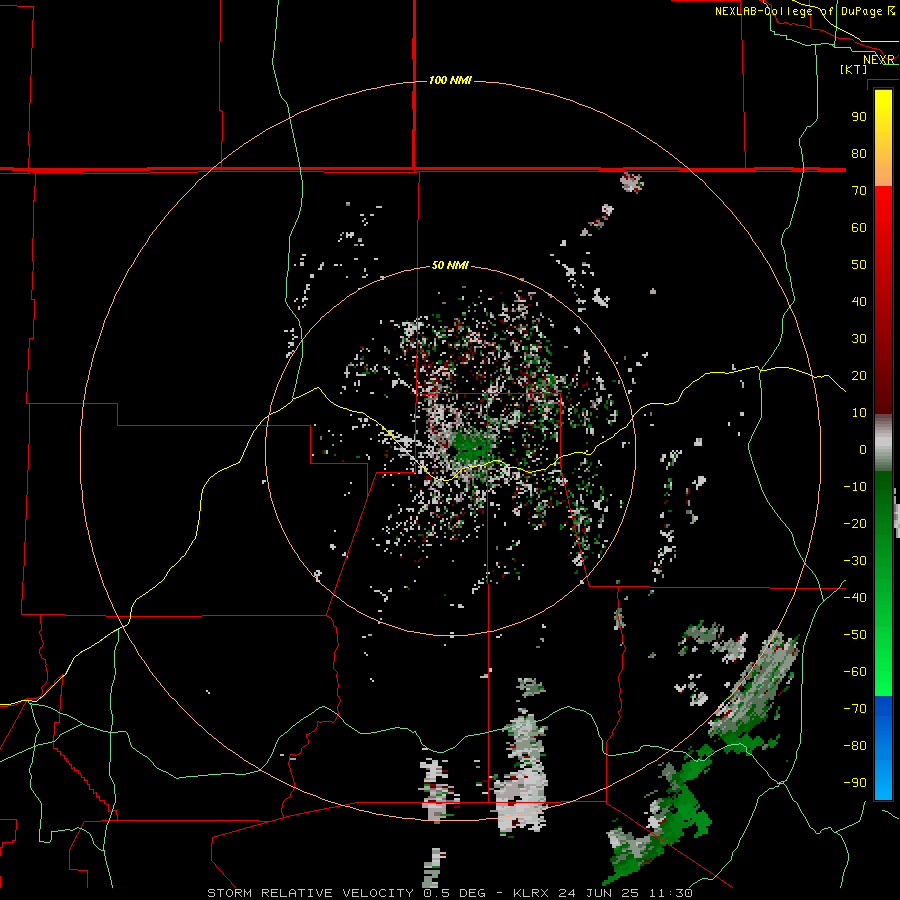Click the -30 knot scale value
Image resolution: width=900 pixels, height=900 pixels.
coord(855,561)
